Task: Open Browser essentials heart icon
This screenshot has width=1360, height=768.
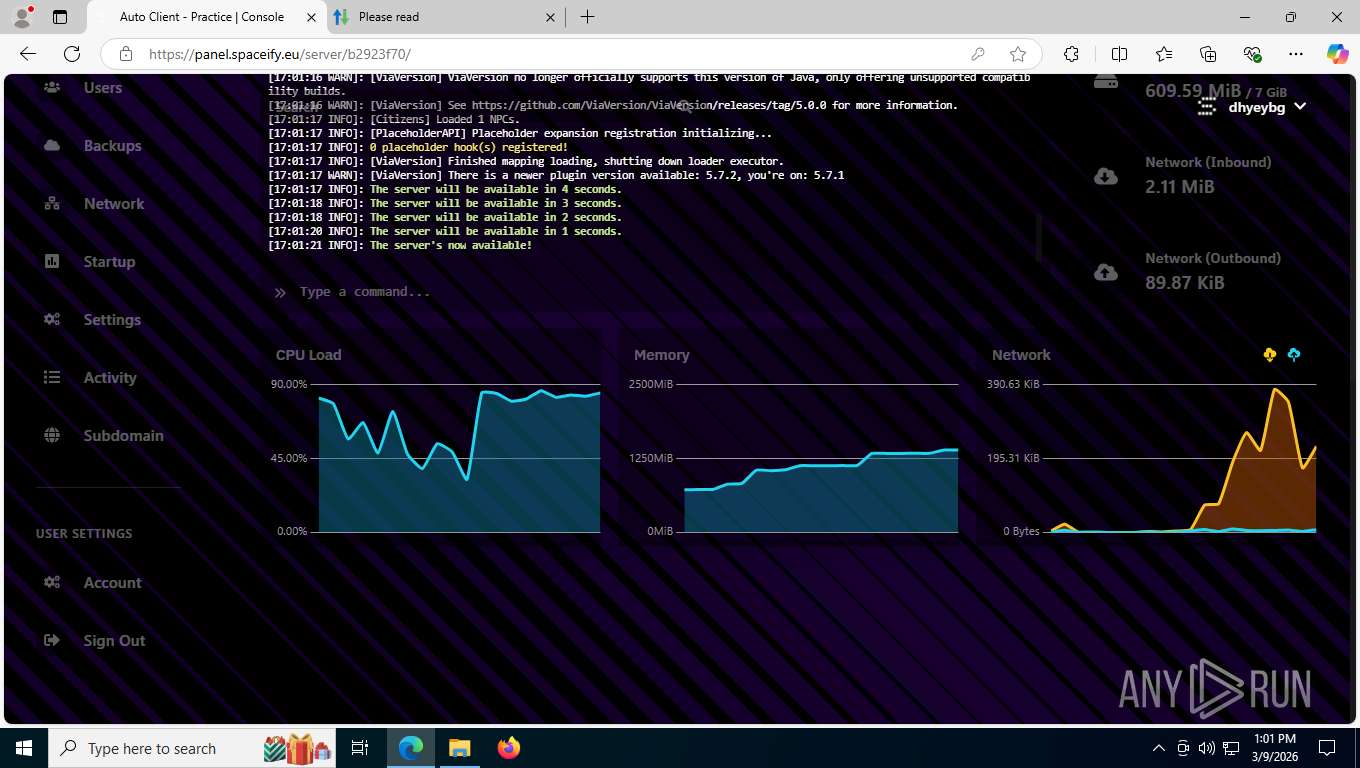Action: click(x=1252, y=54)
